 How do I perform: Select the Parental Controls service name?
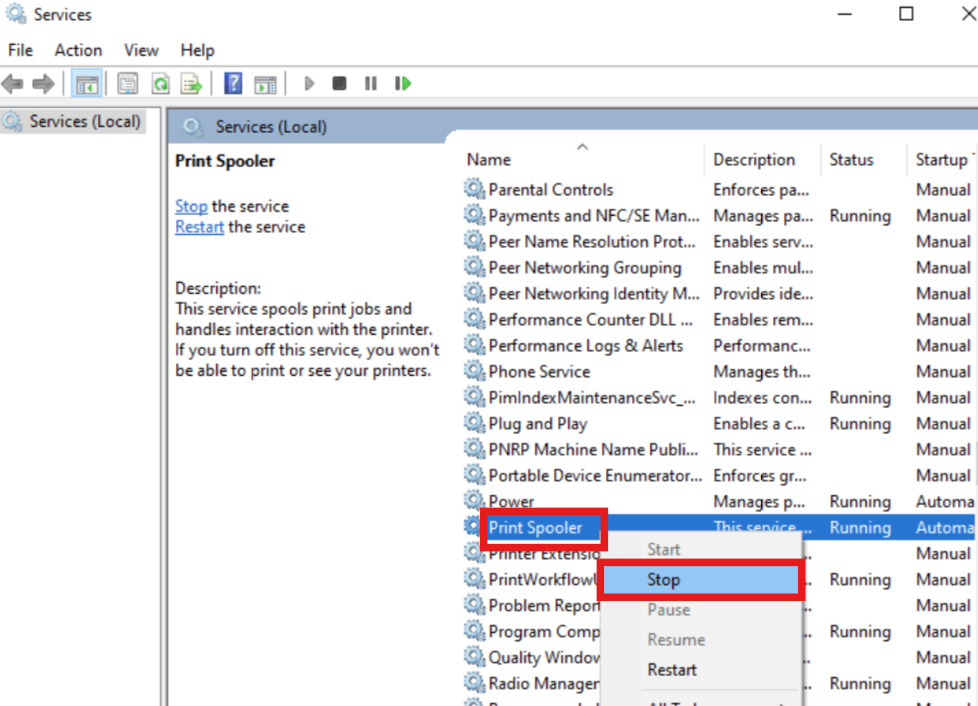[551, 190]
